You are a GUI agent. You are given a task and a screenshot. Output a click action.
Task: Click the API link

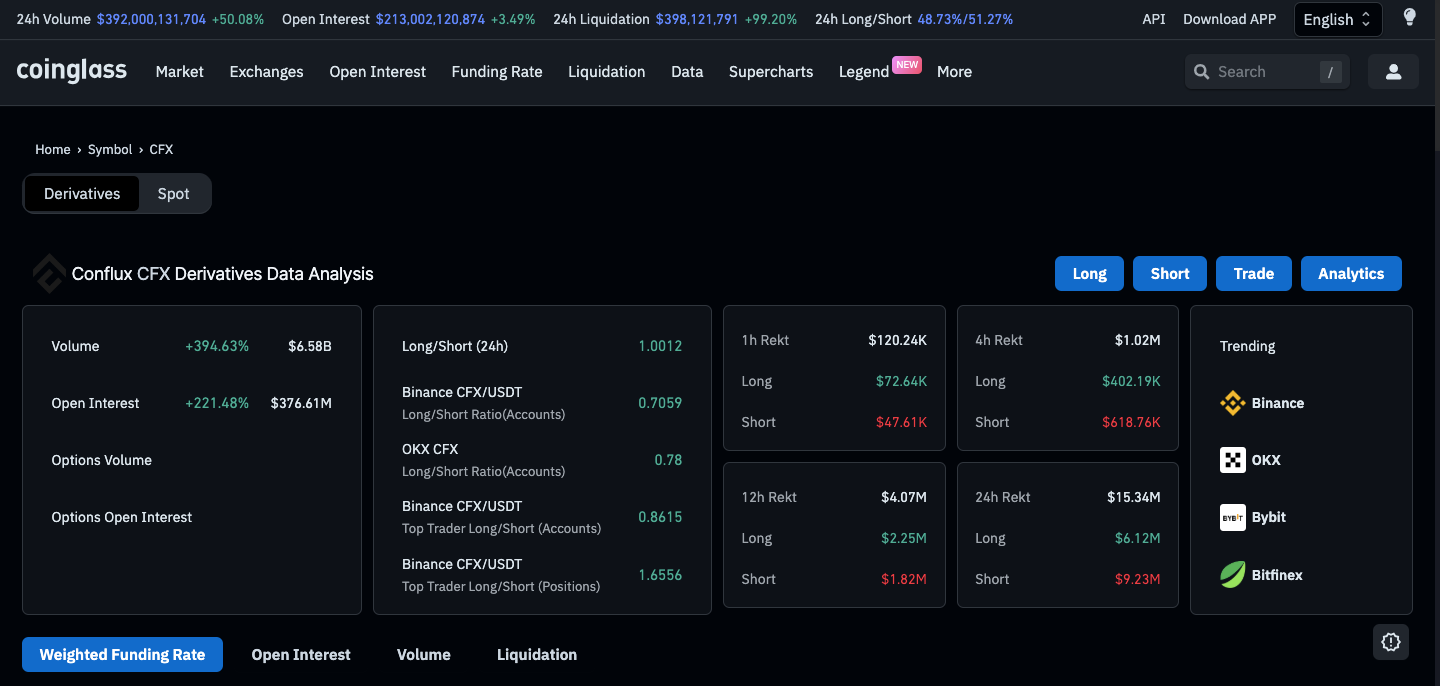tap(1154, 19)
